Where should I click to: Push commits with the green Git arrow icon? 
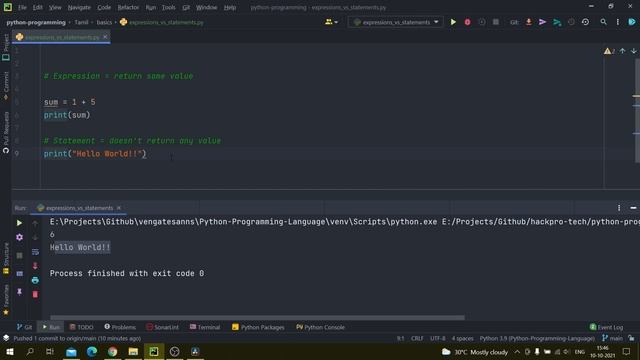pyautogui.click(x=557, y=22)
